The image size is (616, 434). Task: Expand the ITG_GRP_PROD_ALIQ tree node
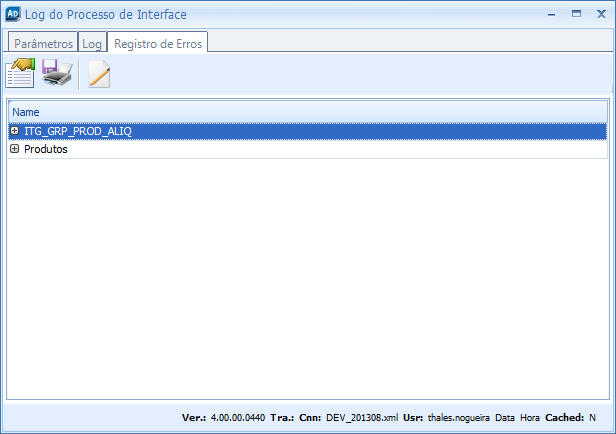click(15, 131)
